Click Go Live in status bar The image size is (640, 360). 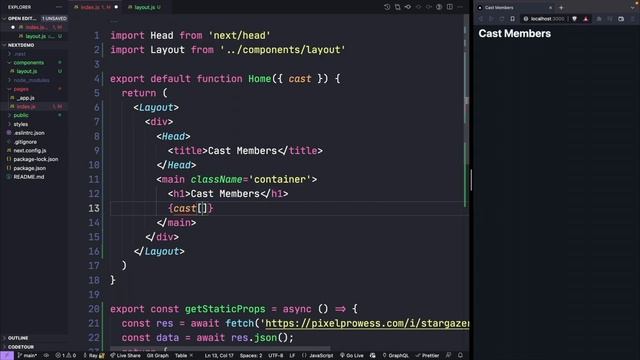[x=352, y=356]
